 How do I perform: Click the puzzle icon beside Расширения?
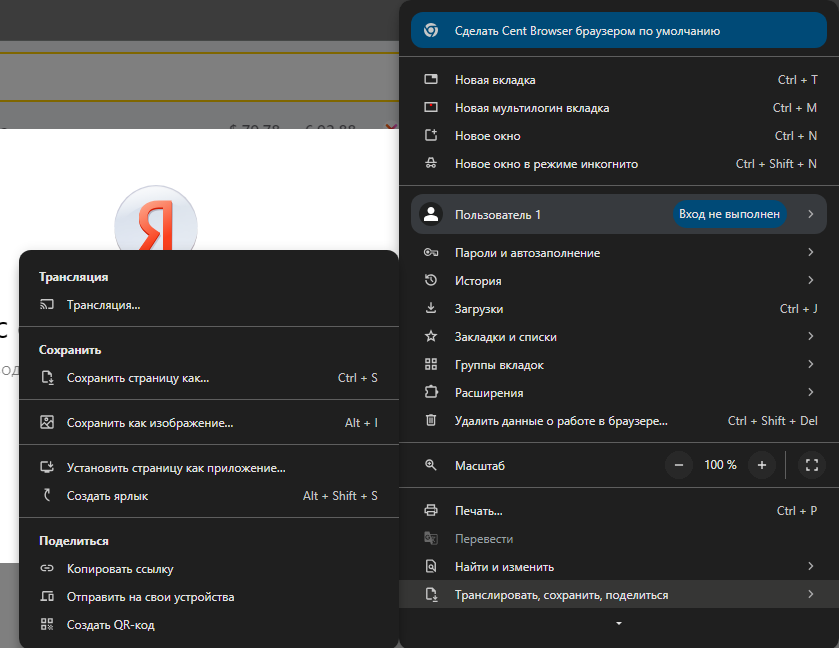[431, 393]
